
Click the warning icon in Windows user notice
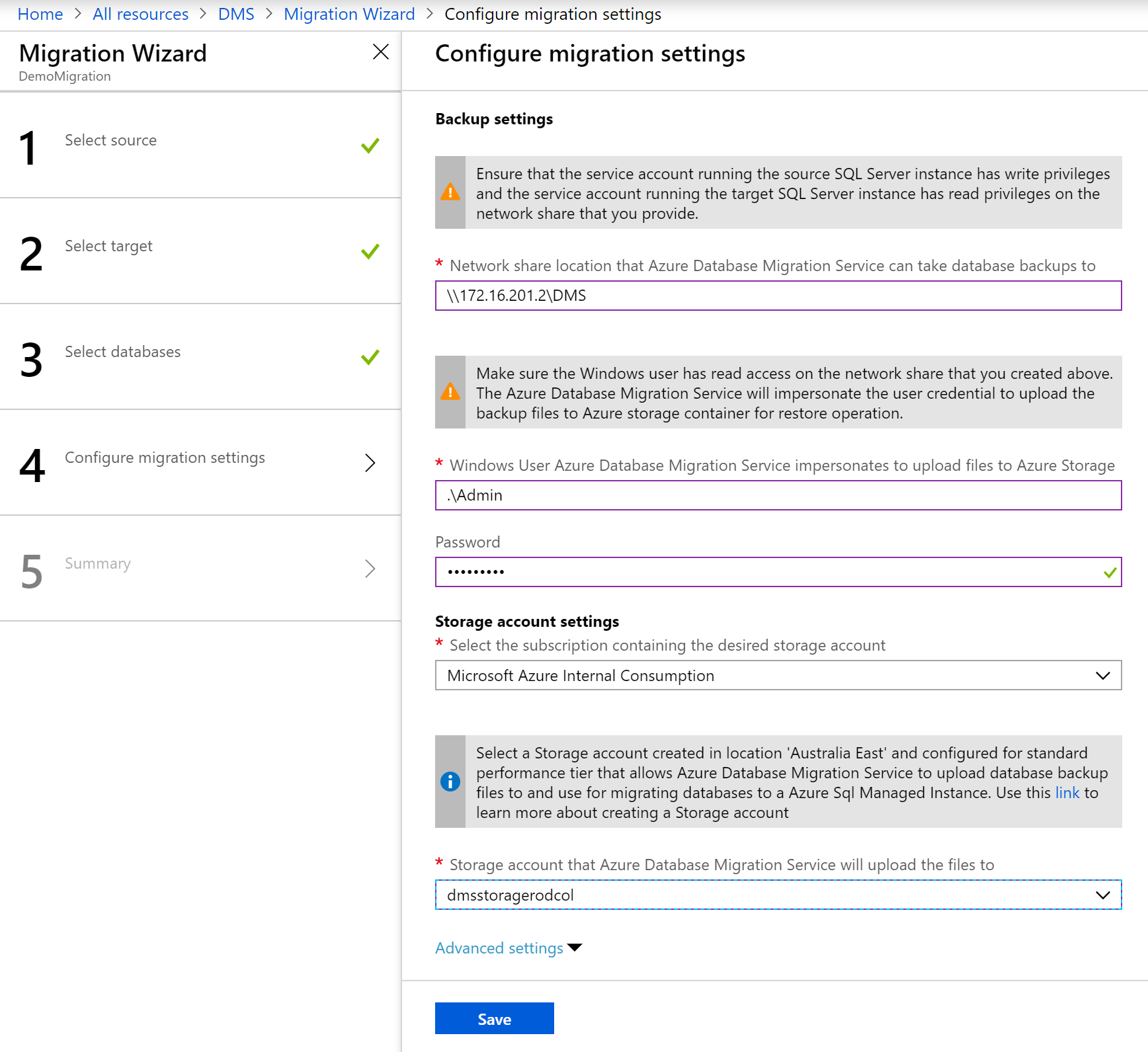[450, 392]
